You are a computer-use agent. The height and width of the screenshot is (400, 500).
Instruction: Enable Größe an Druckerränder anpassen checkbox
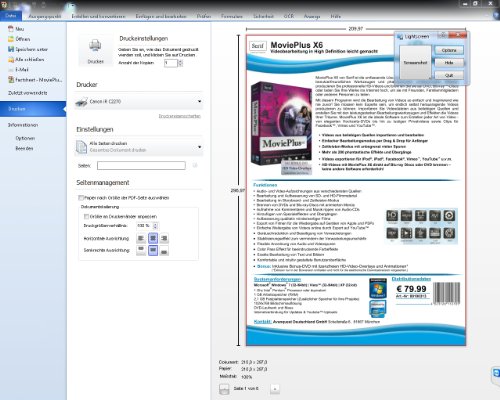(86, 216)
